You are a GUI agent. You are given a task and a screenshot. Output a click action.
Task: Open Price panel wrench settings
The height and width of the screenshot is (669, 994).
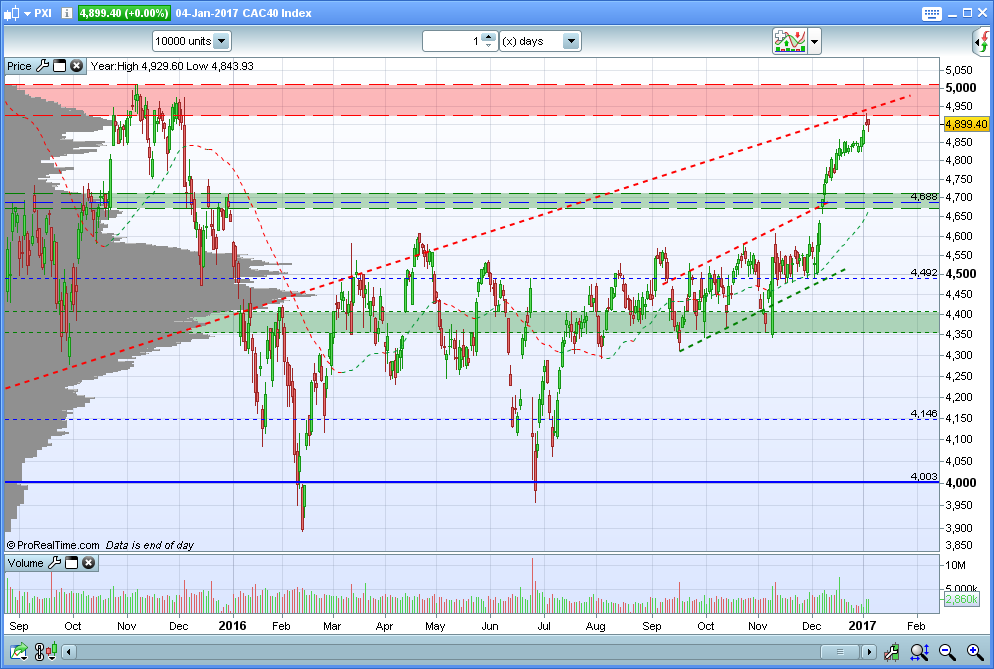(x=42, y=65)
